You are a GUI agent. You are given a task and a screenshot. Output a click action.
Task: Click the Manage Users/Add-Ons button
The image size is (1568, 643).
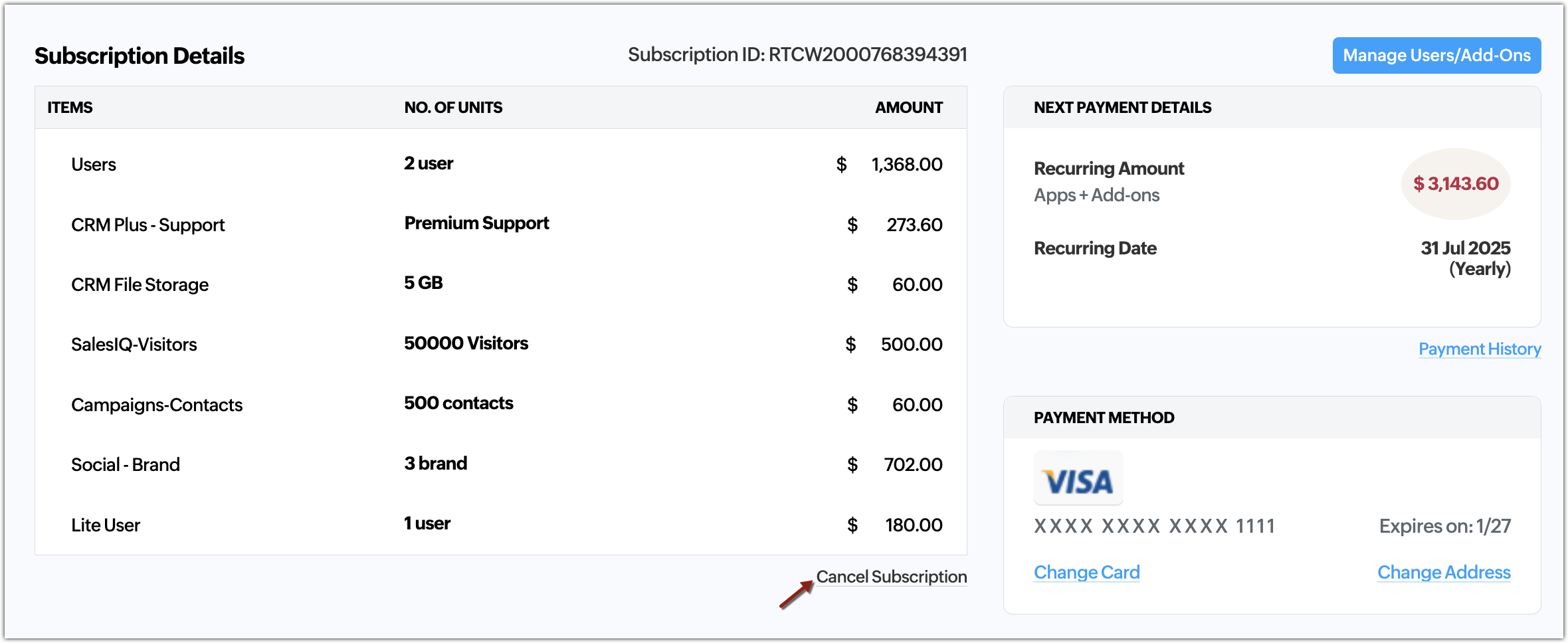(1436, 55)
